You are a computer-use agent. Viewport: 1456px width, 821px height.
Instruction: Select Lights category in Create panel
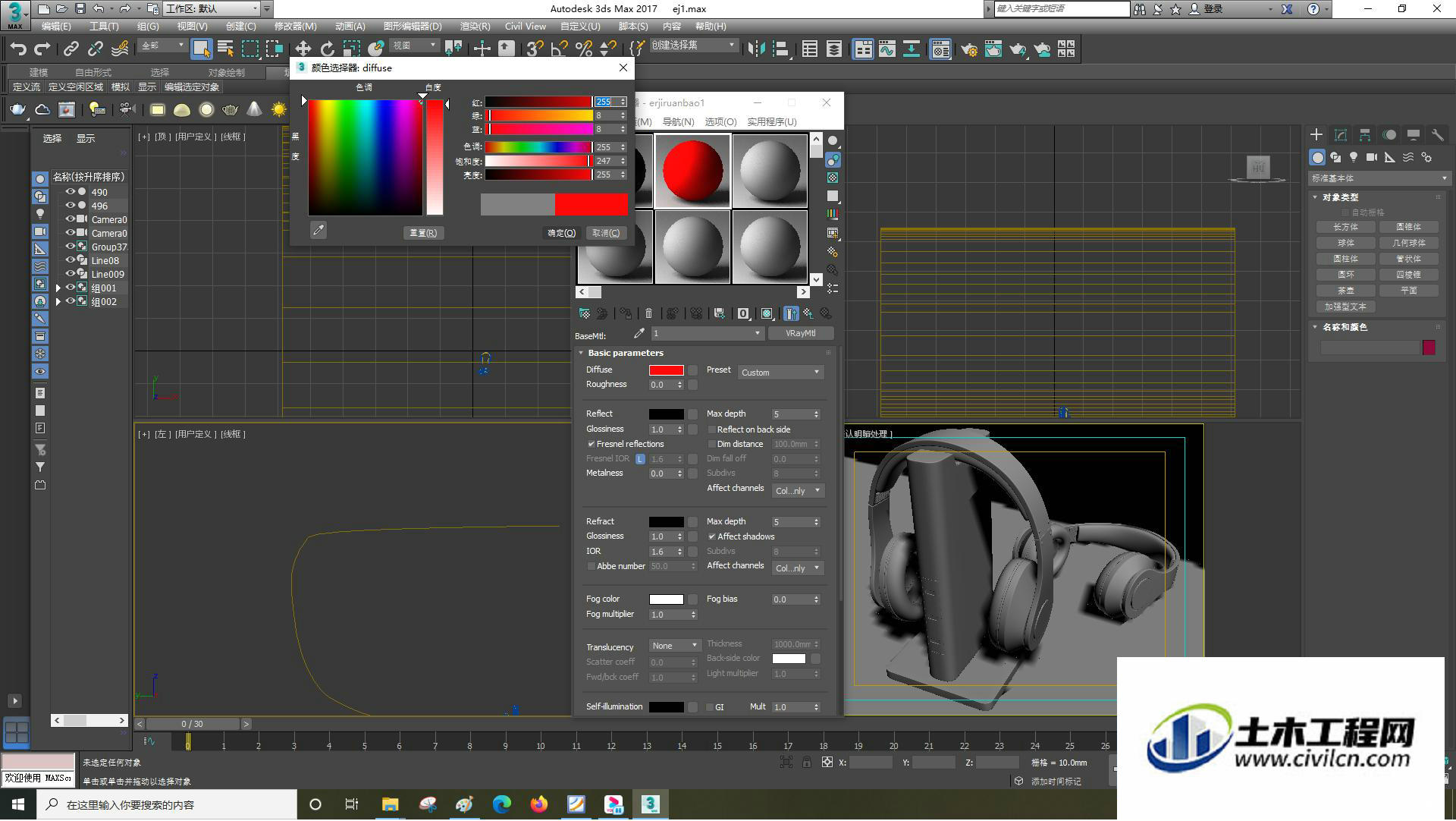[1354, 157]
